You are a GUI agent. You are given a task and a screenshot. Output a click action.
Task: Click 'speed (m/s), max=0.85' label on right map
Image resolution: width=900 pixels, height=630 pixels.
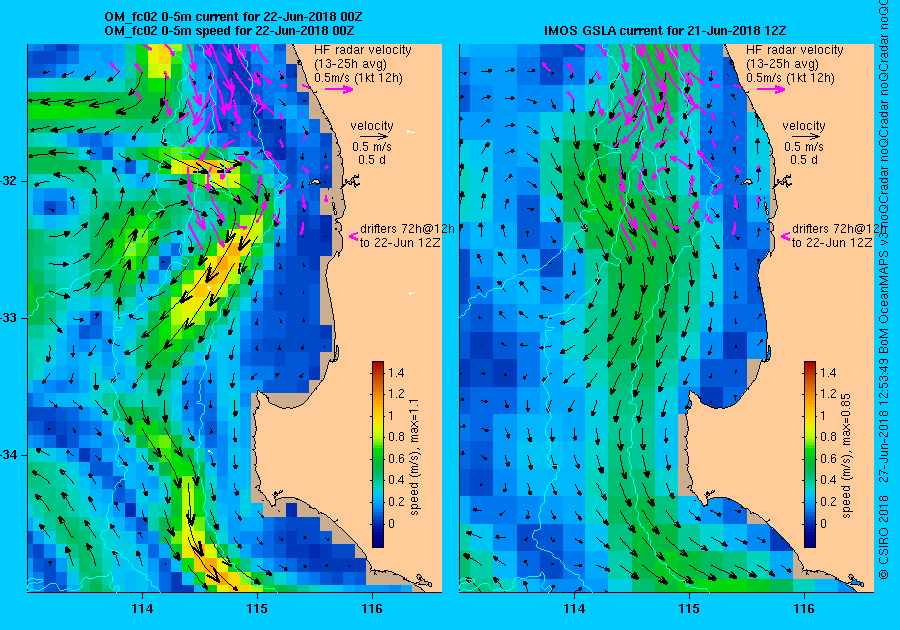(x=847, y=457)
